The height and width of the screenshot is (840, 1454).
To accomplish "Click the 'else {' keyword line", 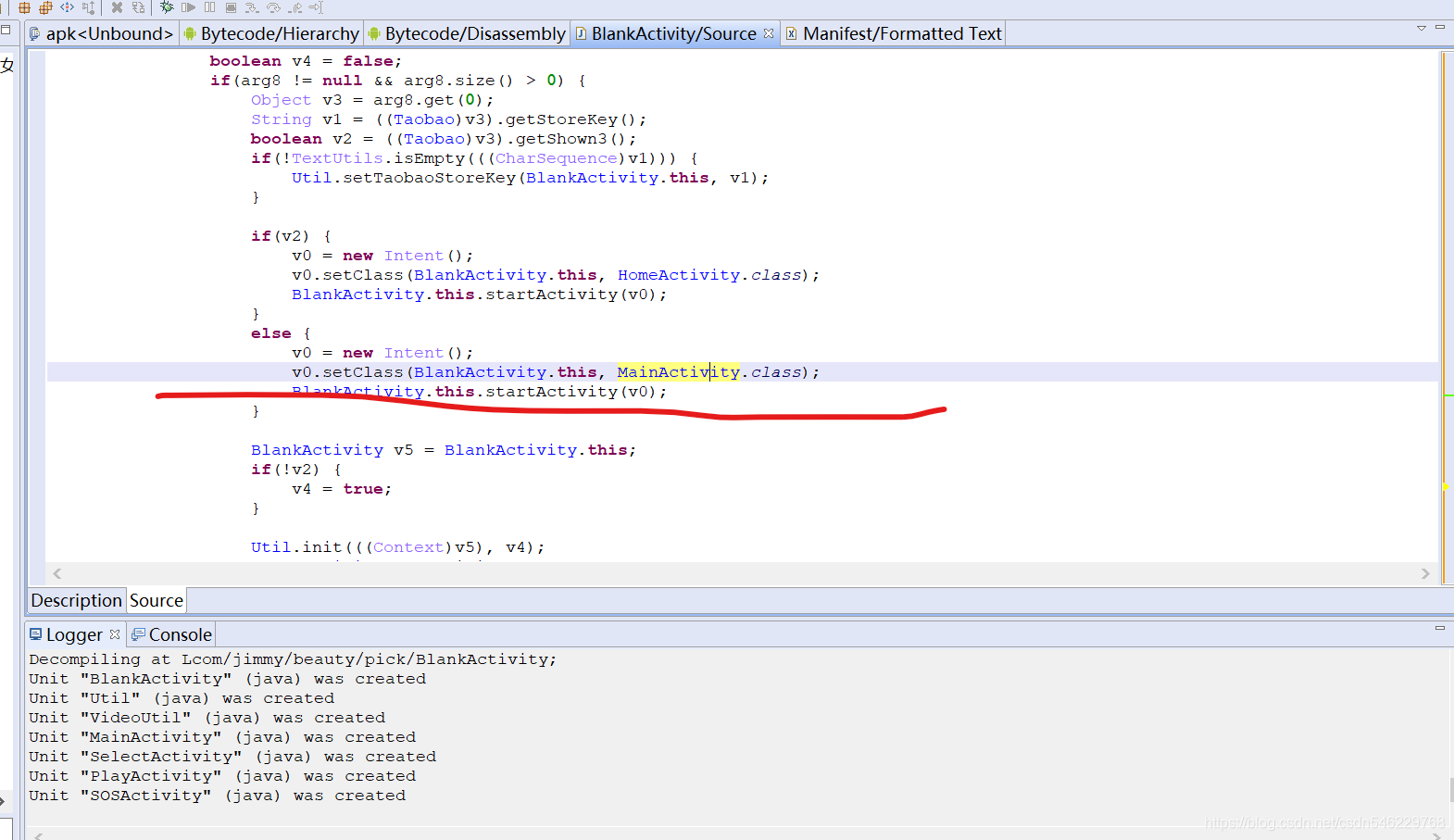I will coord(281,333).
